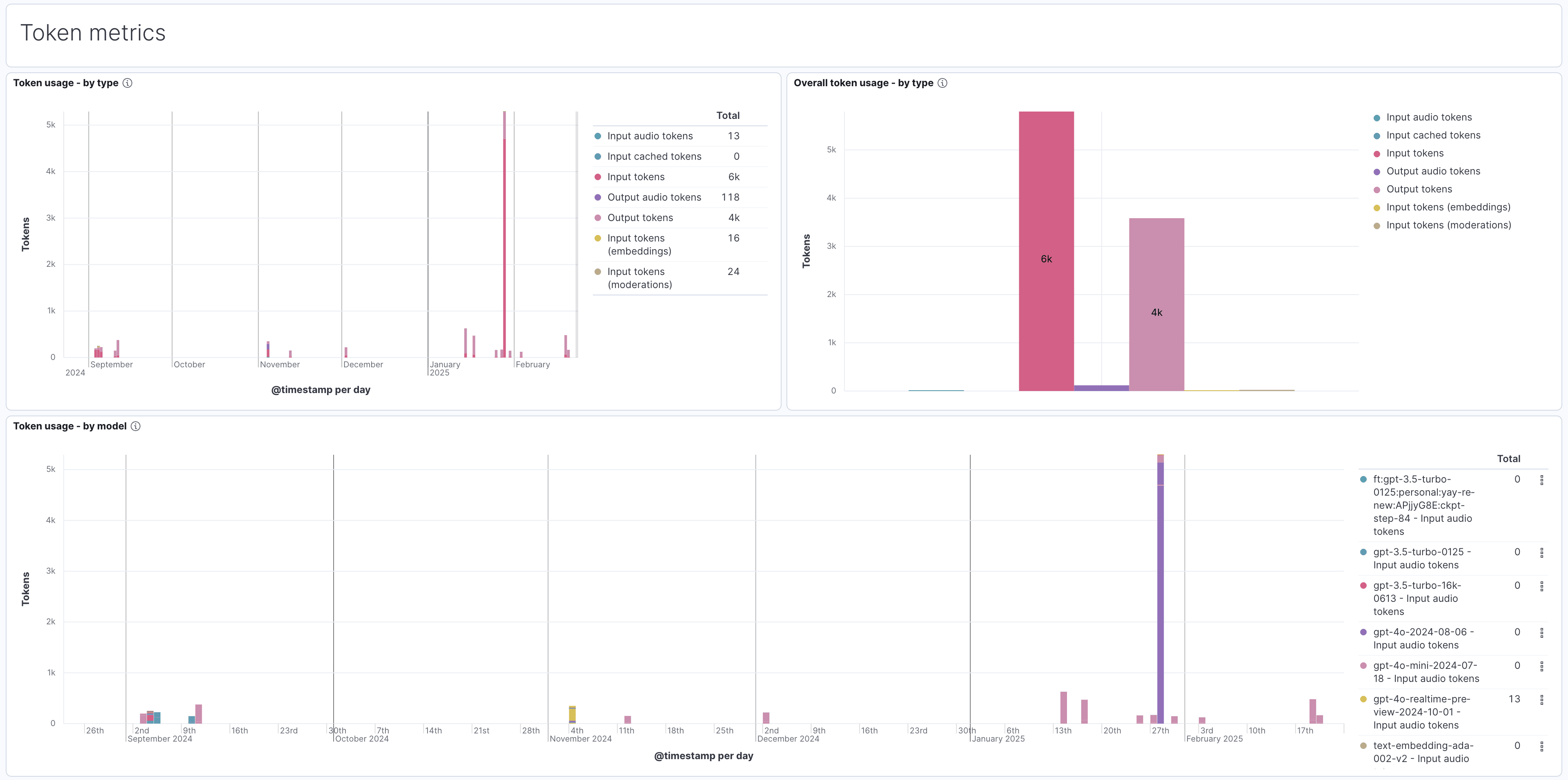Click the options icon for text-embedding-ada-002-v2
Image resolution: width=1568 pixels, height=780 pixels.
coord(1542,745)
